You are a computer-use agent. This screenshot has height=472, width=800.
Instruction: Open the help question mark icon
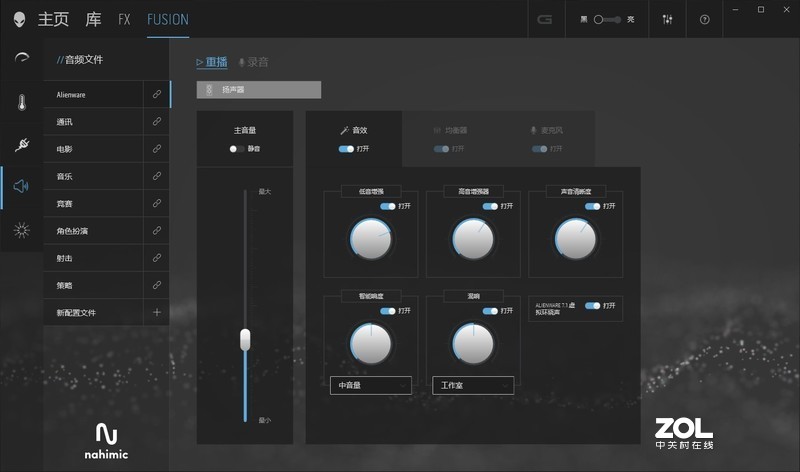(704, 19)
